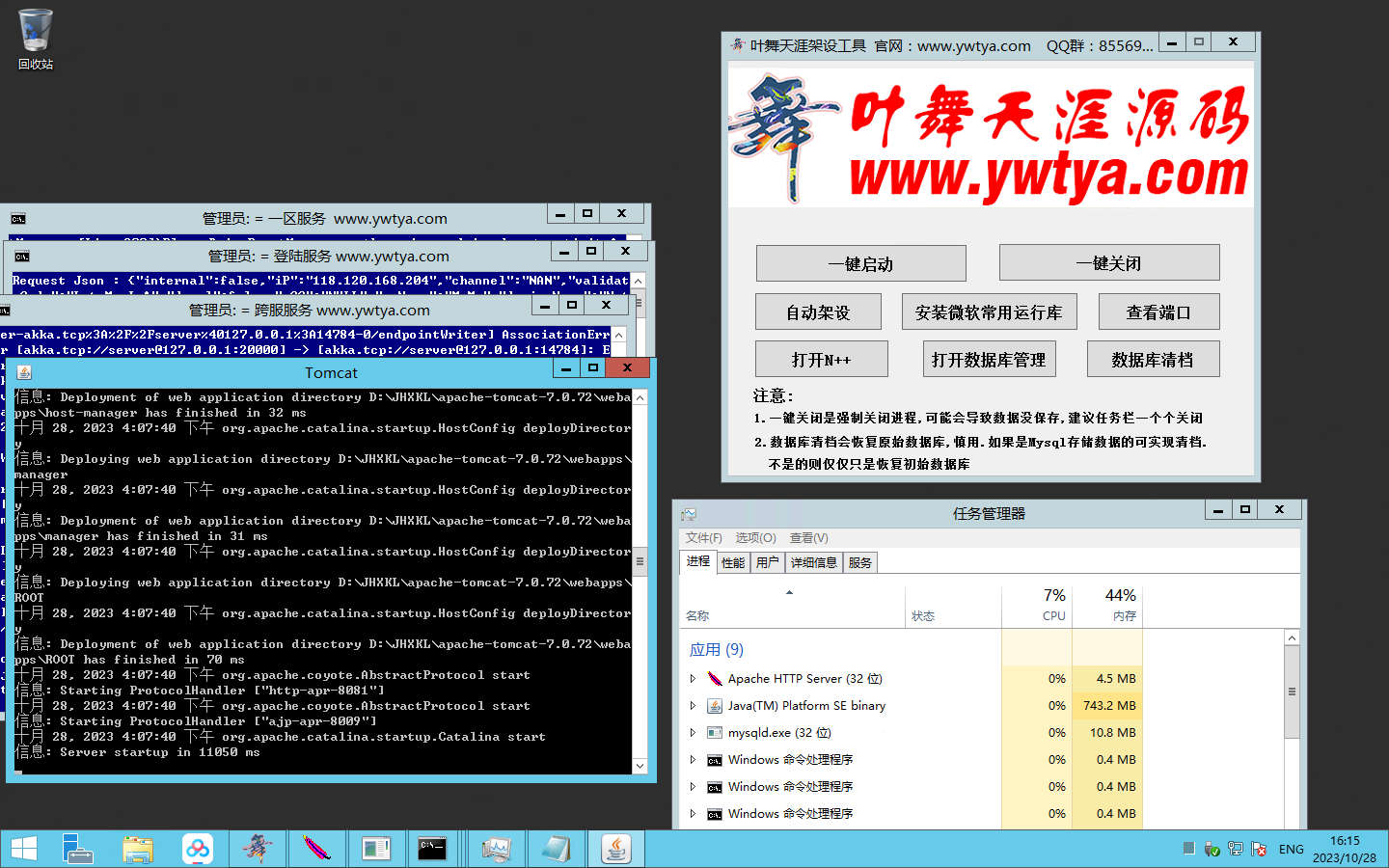Click the safely remove hardware tray icon
The width and height of the screenshot is (1389, 868).
click(x=1212, y=849)
